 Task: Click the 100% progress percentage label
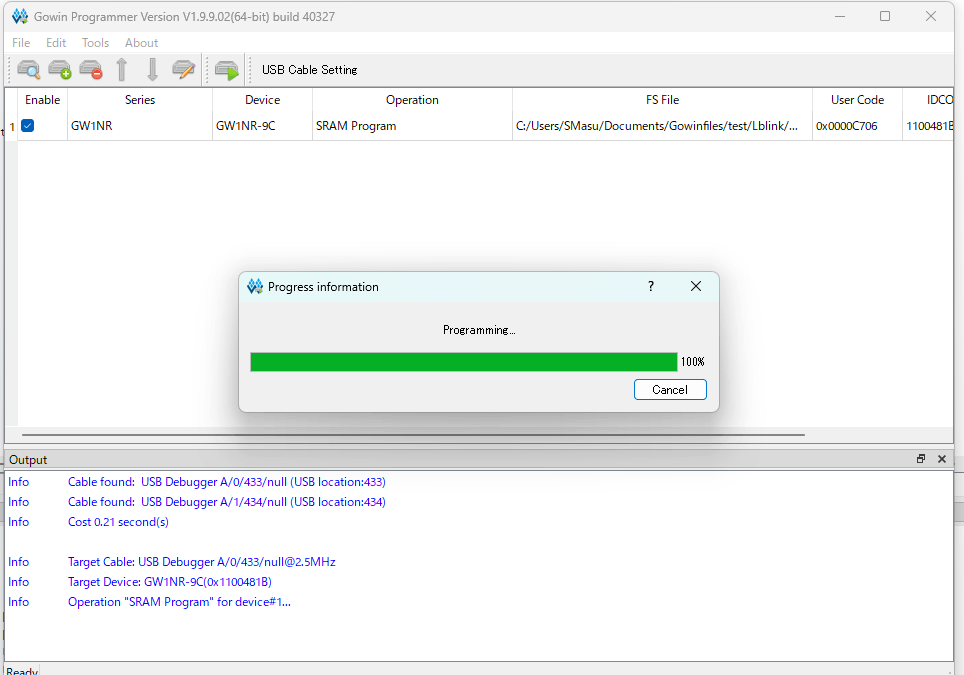click(x=692, y=362)
